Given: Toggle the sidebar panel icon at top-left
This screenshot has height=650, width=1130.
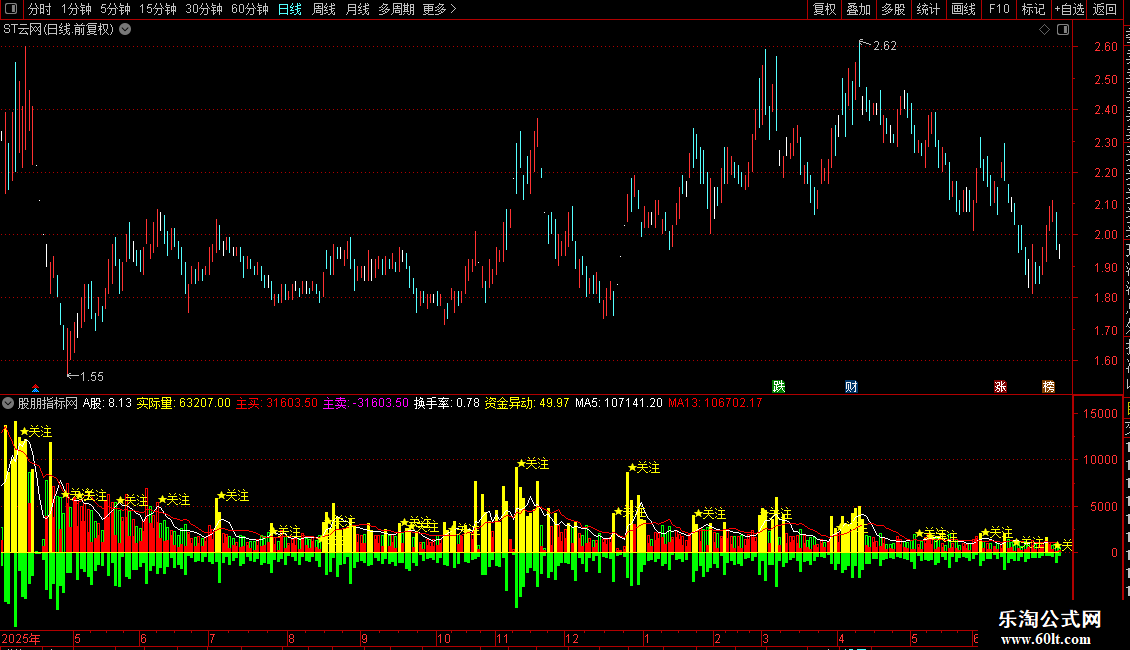Looking at the screenshot, I should tap(11, 9).
